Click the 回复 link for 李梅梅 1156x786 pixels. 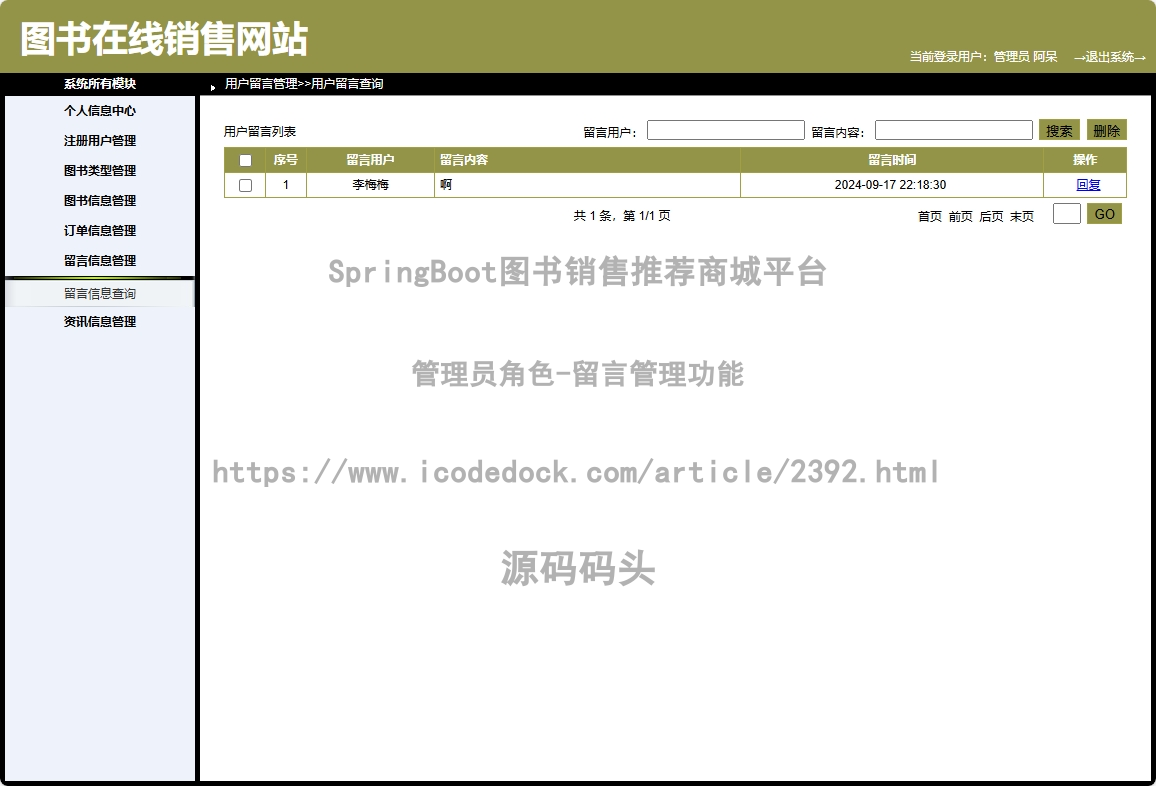point(1088,185)
